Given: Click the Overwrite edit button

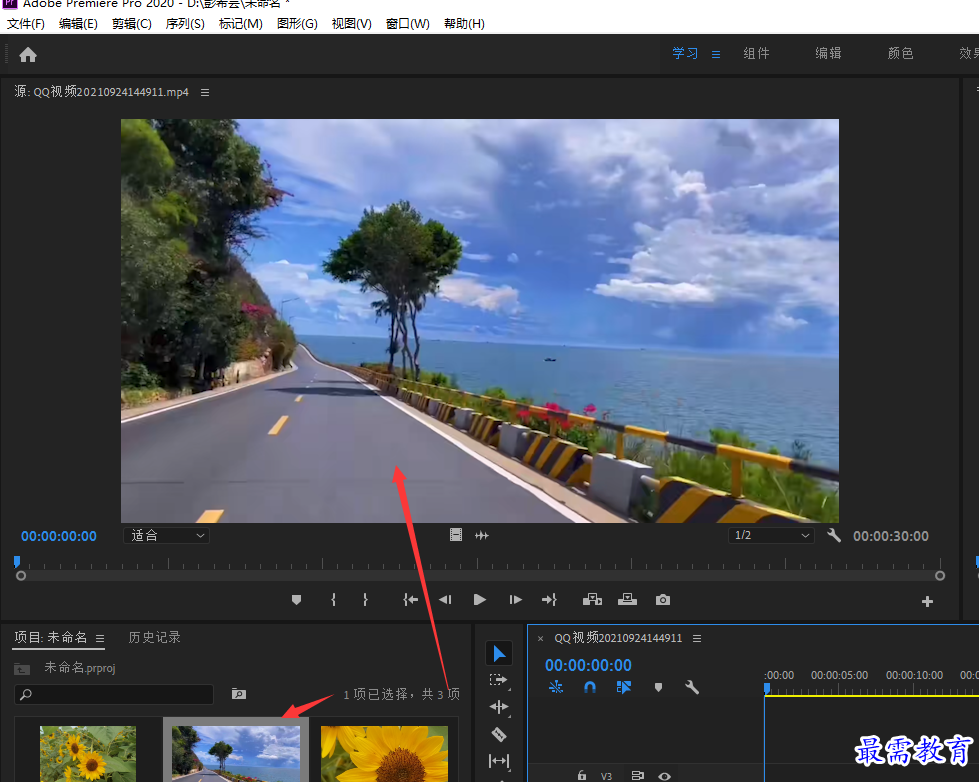Looking at the screenshot, I should [627, 600].
